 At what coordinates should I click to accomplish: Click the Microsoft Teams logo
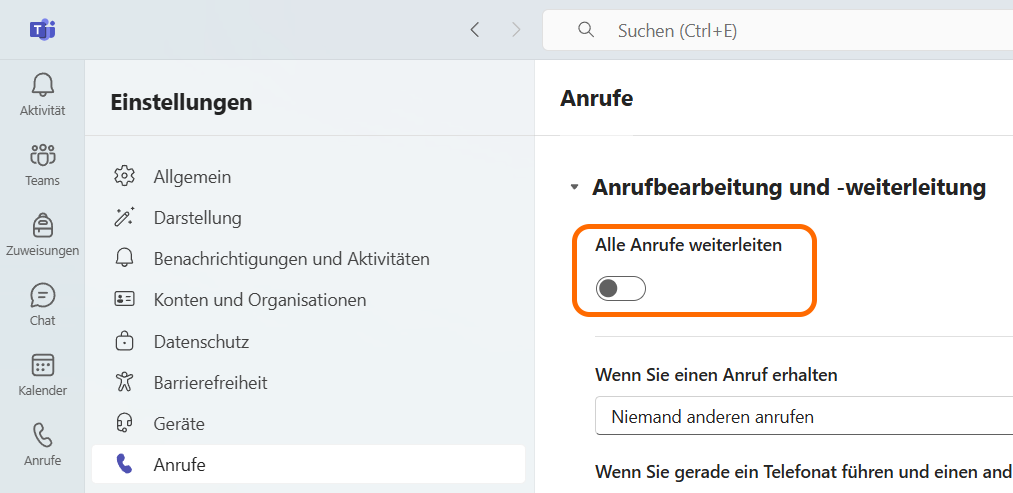42,30
